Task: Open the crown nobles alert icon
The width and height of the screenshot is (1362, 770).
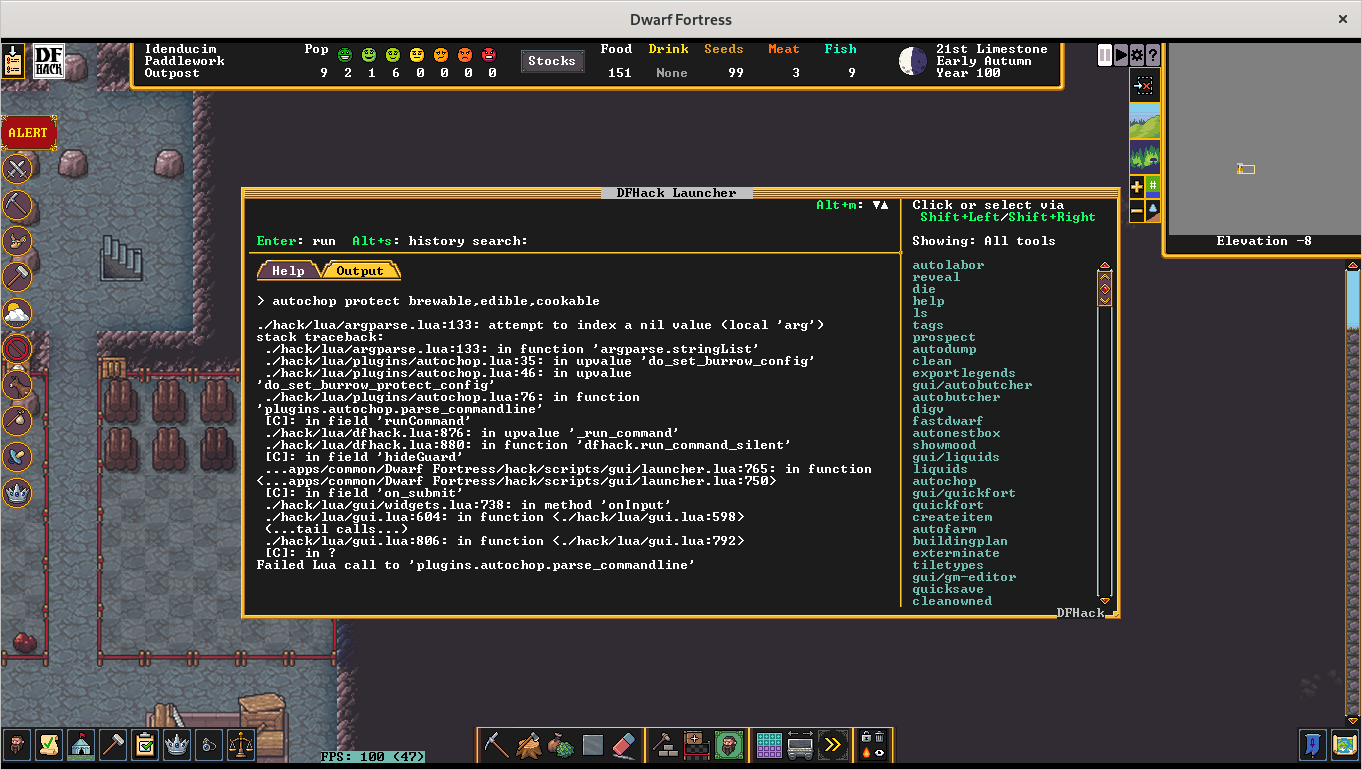Action: 17,493
